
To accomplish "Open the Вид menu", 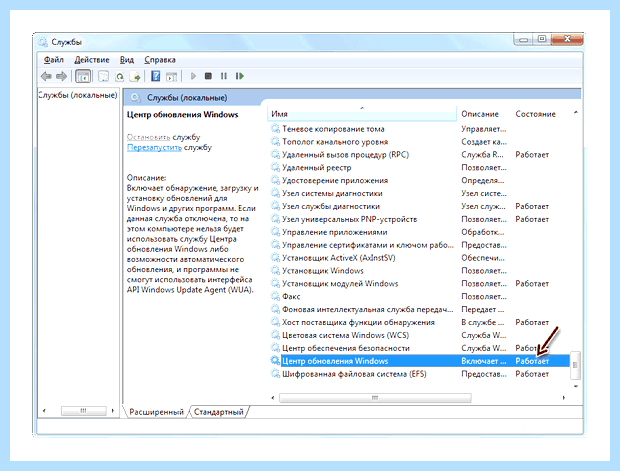I will 127,60.
